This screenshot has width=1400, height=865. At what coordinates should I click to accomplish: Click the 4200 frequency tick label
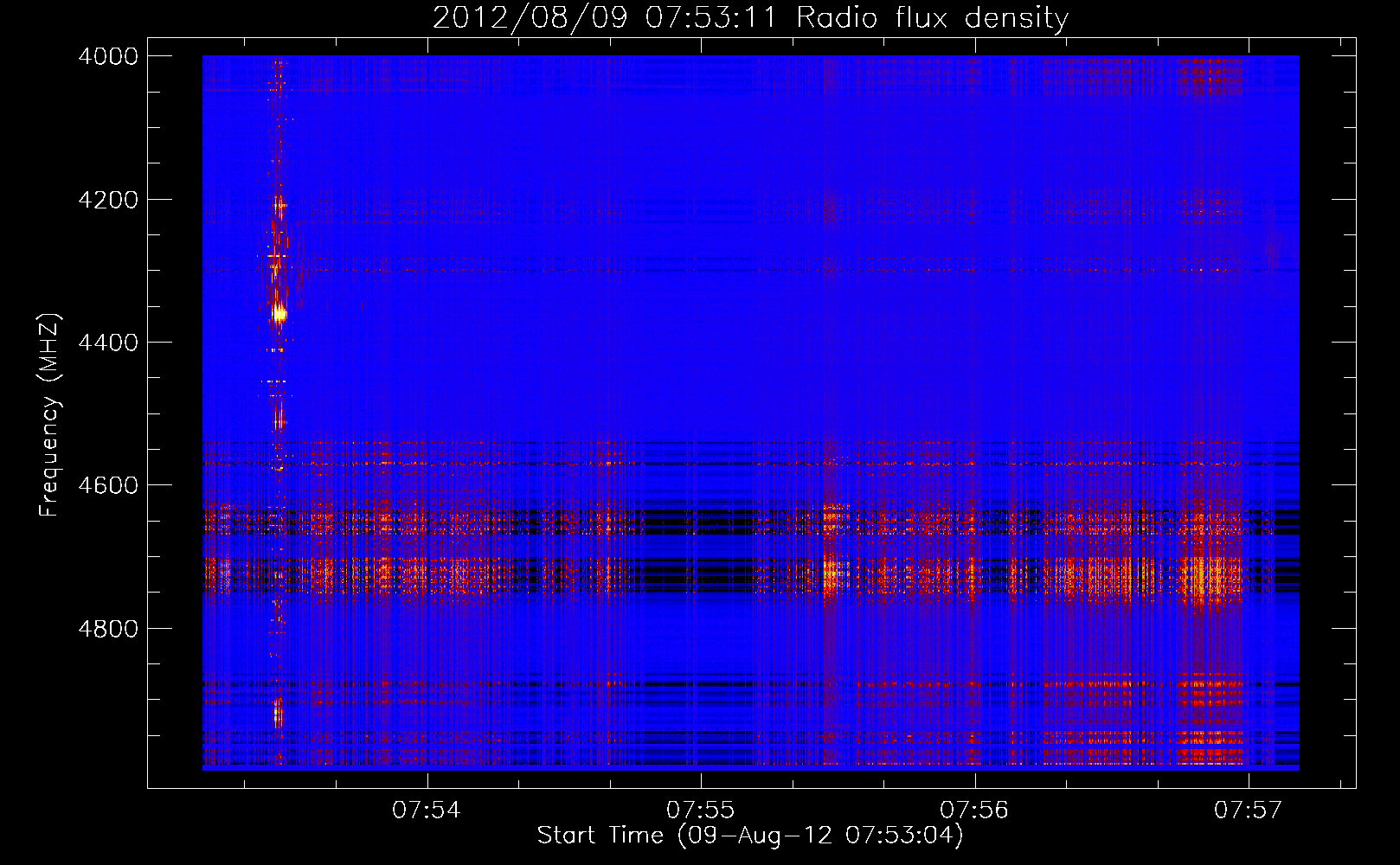tap(108, 200)
